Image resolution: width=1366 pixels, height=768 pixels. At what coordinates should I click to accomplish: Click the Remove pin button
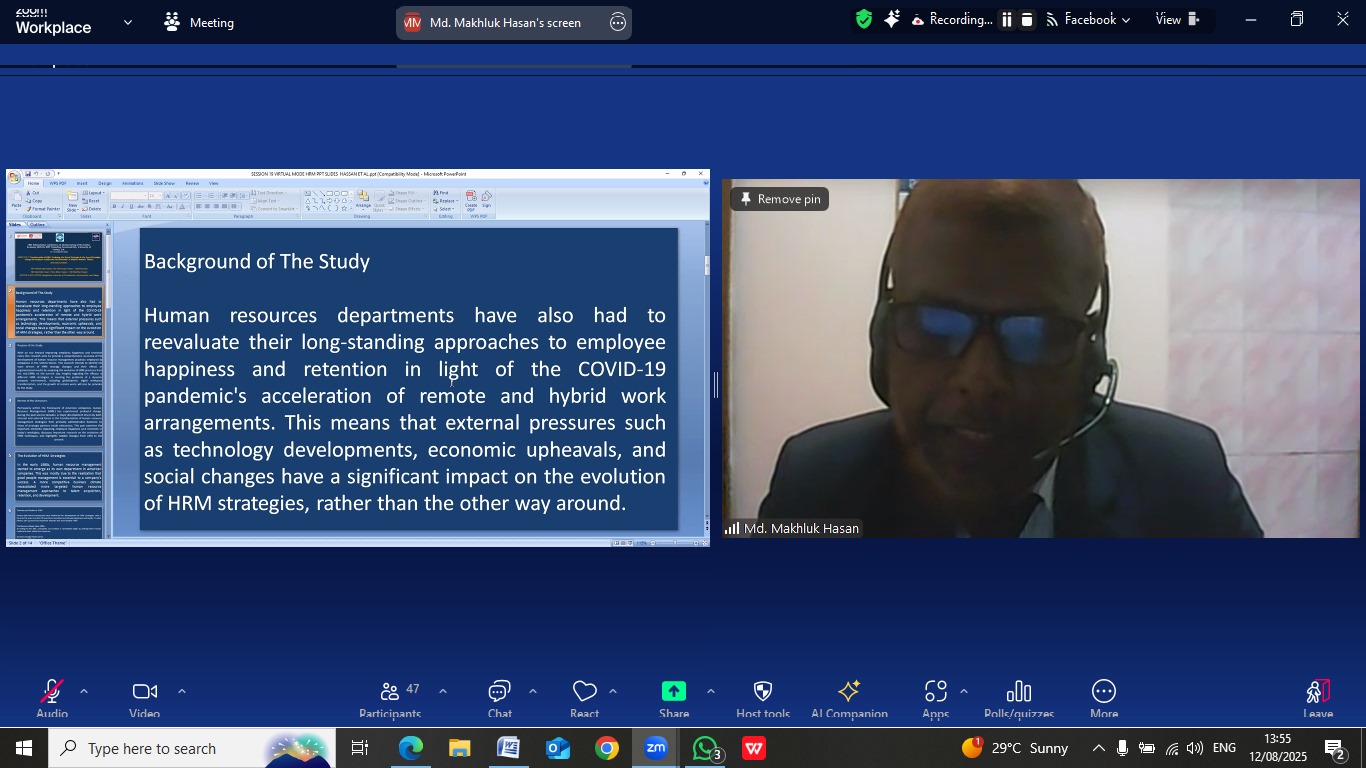click(x=779, y=199)
